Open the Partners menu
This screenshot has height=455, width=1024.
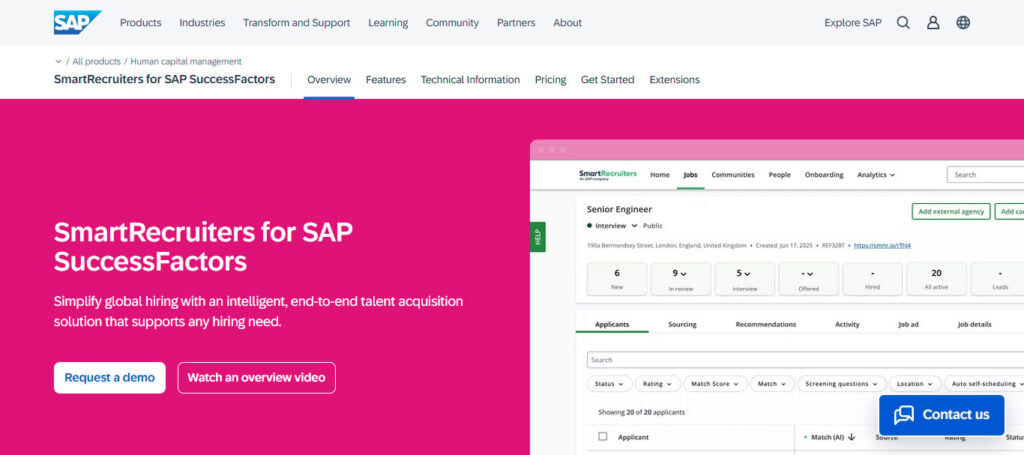516,23
